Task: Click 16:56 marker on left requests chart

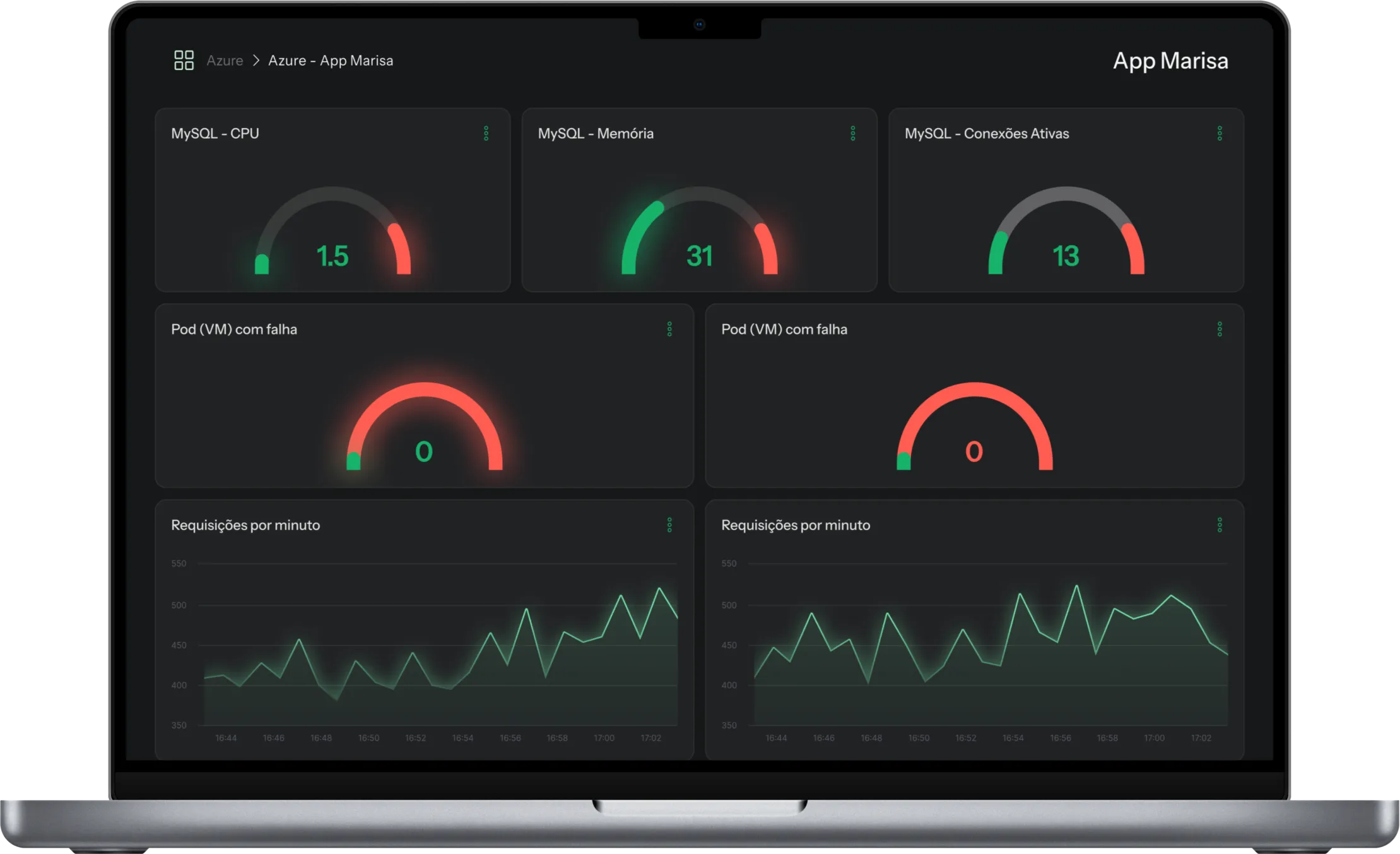Action: [510, 738]
